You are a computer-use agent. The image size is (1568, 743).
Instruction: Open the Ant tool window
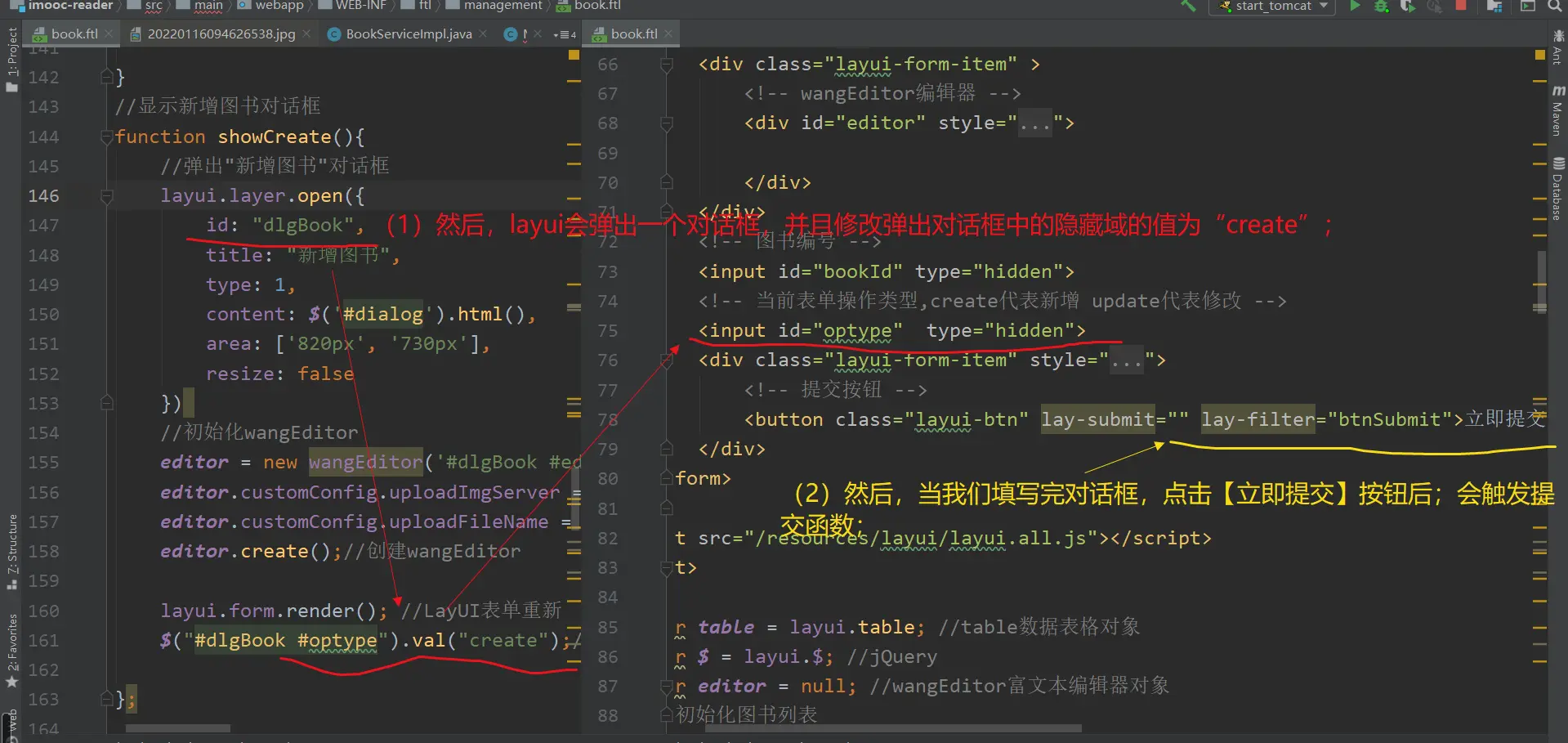click(1557, 46)
